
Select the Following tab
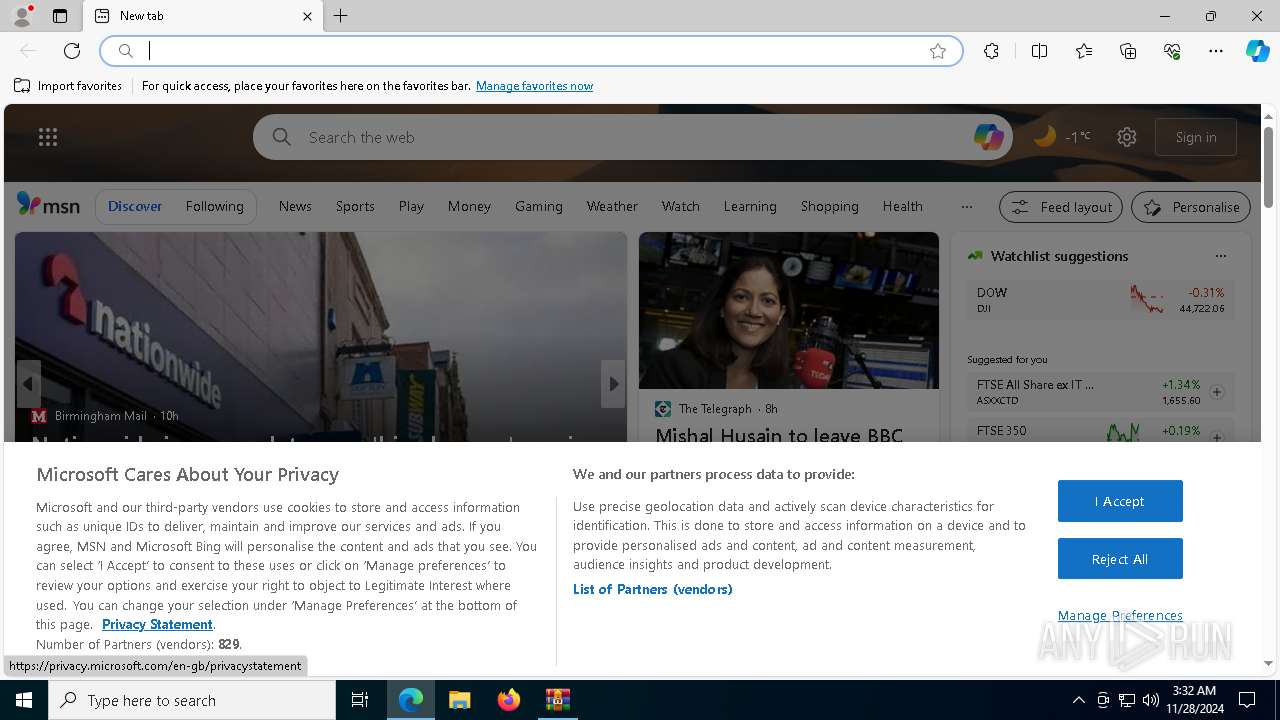[x=214, y=206]
